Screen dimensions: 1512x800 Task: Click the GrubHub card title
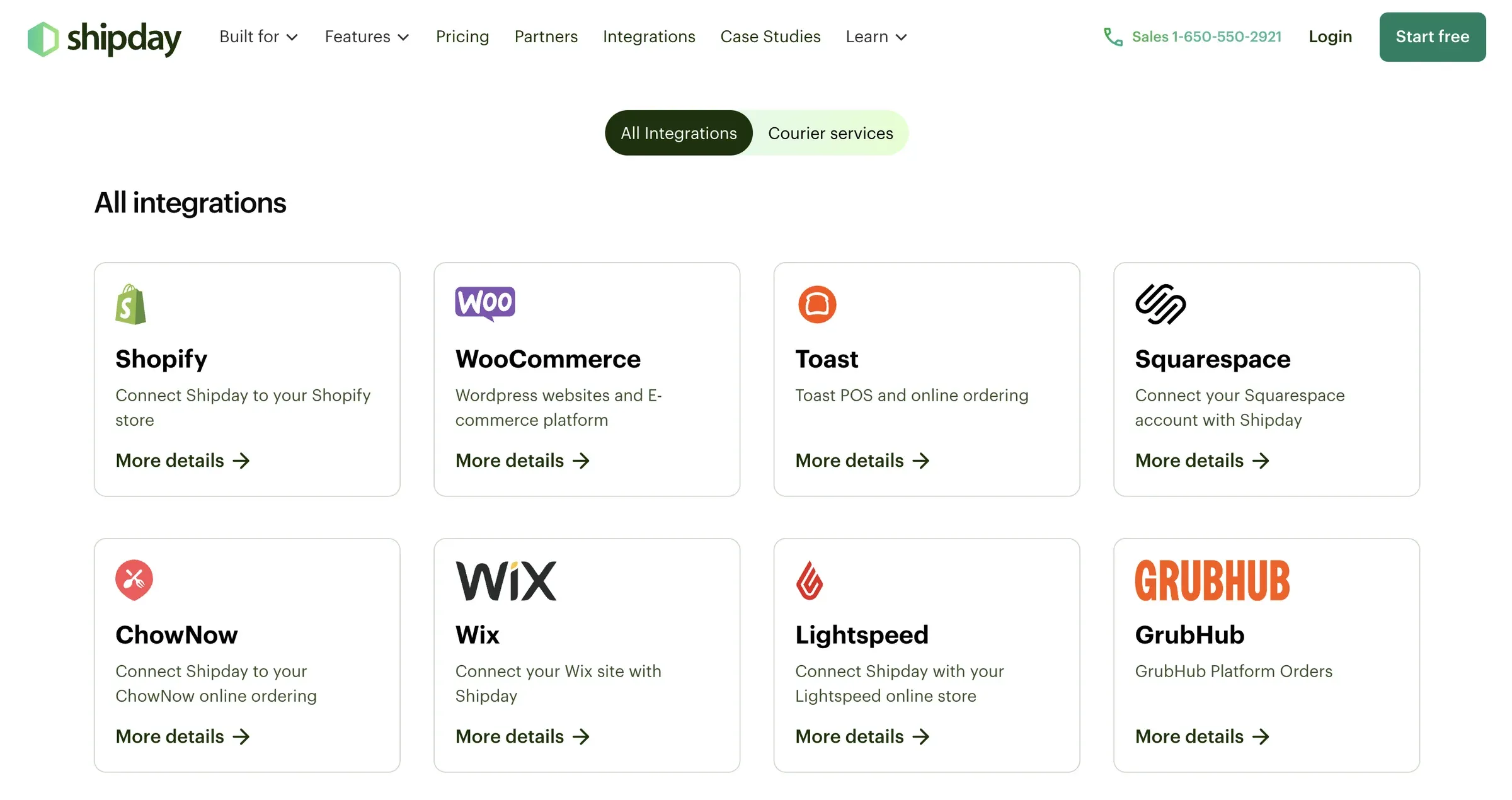pyautogui.click(x=1189, y=635)
